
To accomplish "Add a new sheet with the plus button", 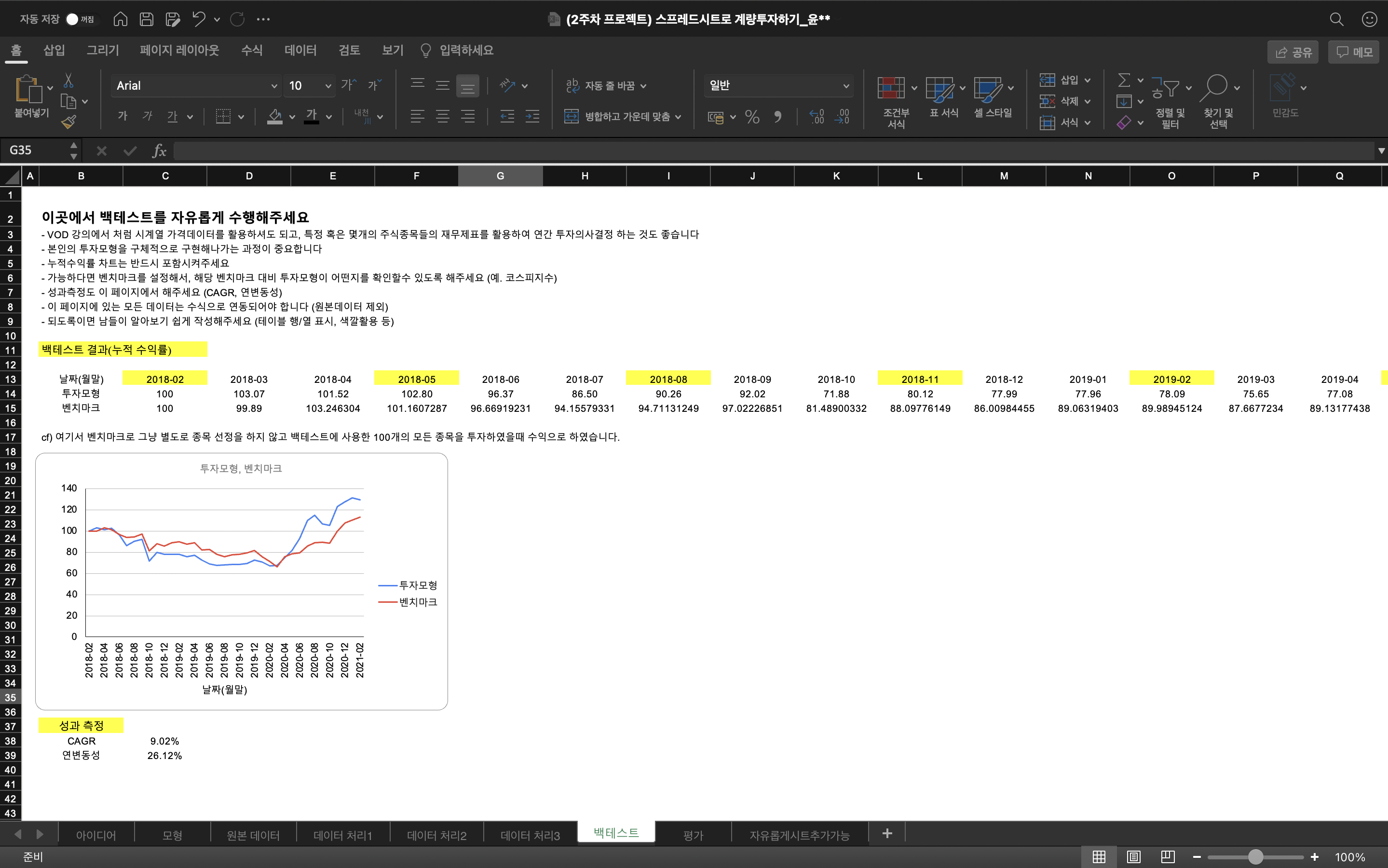I will point(887,833).
